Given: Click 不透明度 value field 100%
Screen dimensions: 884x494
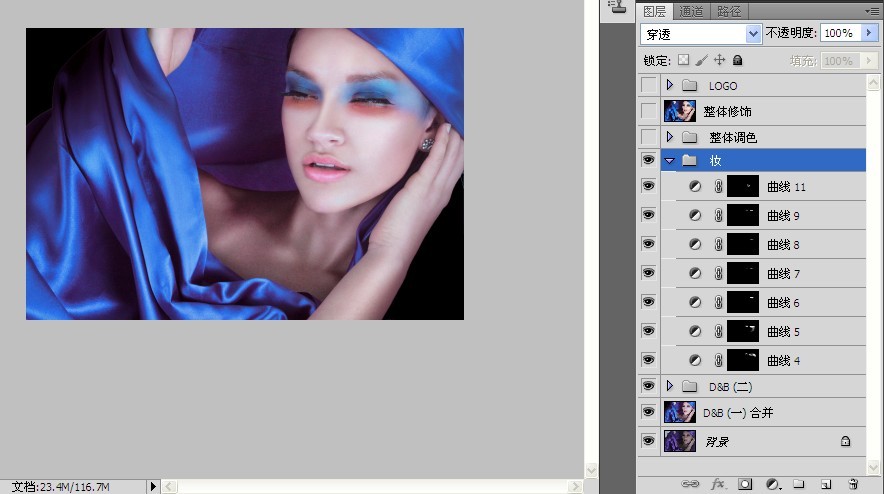Looking at the screenshot, I should 841,33.
